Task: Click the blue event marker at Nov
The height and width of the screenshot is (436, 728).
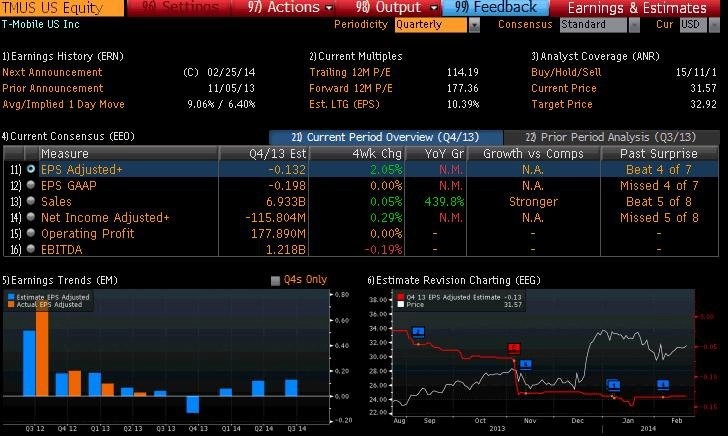Action: [x=526, y=364]
